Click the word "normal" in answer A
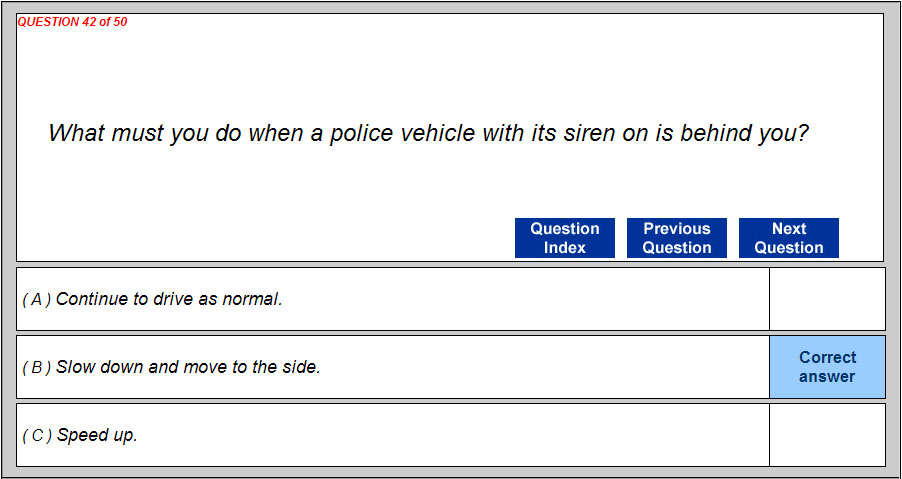 click(252, 299)
